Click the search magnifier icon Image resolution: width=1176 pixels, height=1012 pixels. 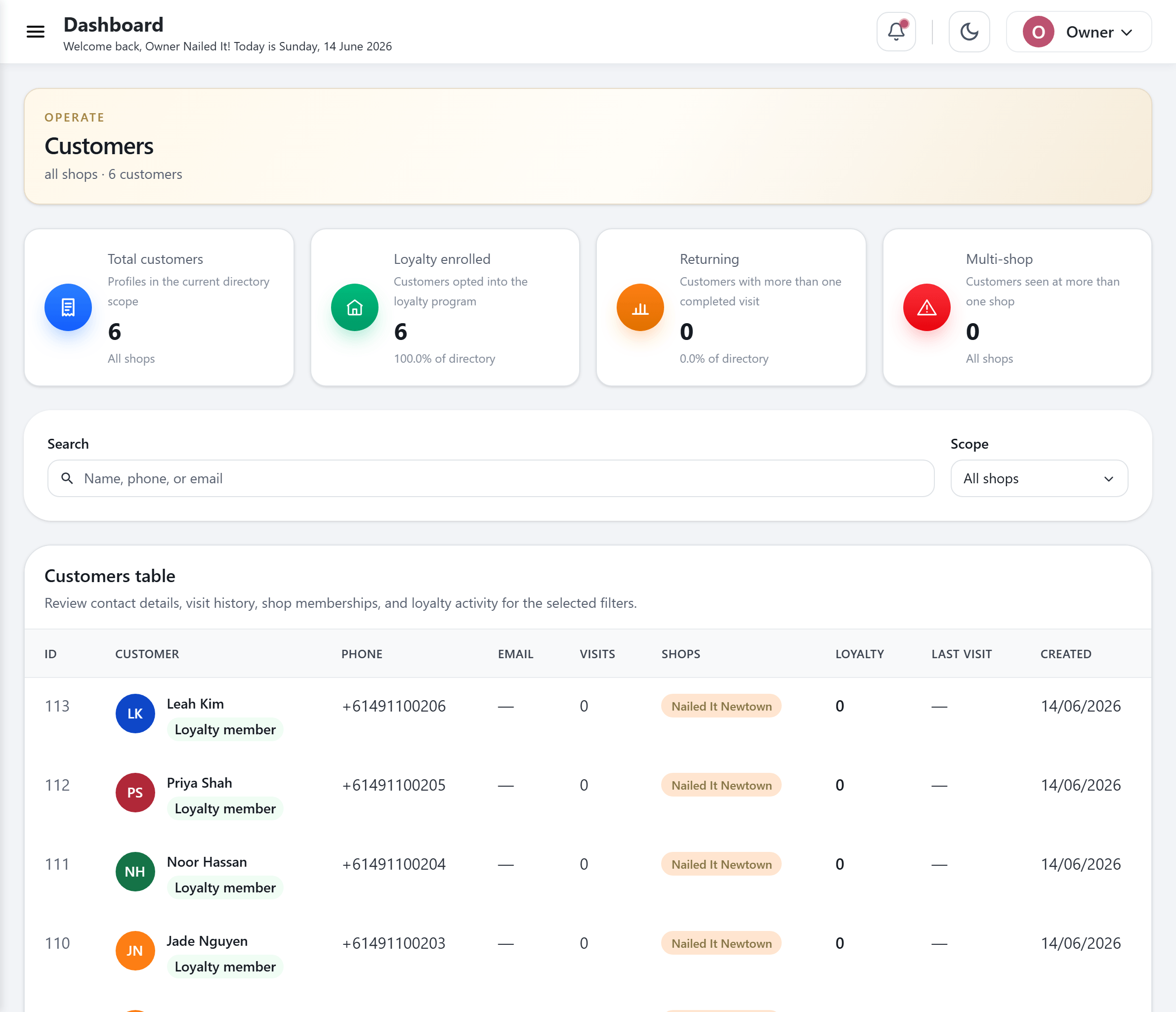click(67, 478)
